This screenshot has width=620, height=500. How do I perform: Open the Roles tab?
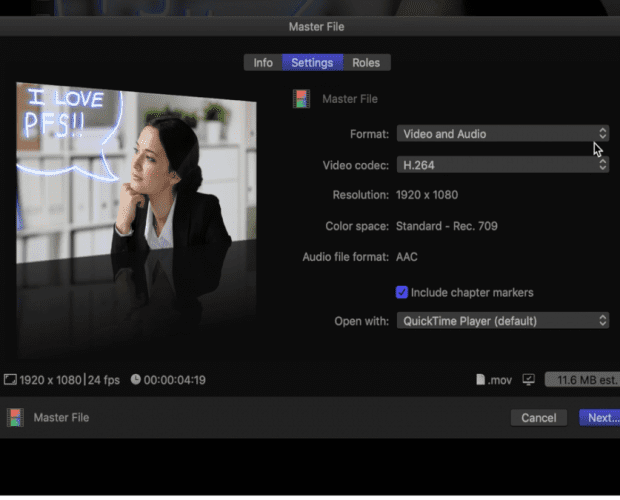click(367, 62)
